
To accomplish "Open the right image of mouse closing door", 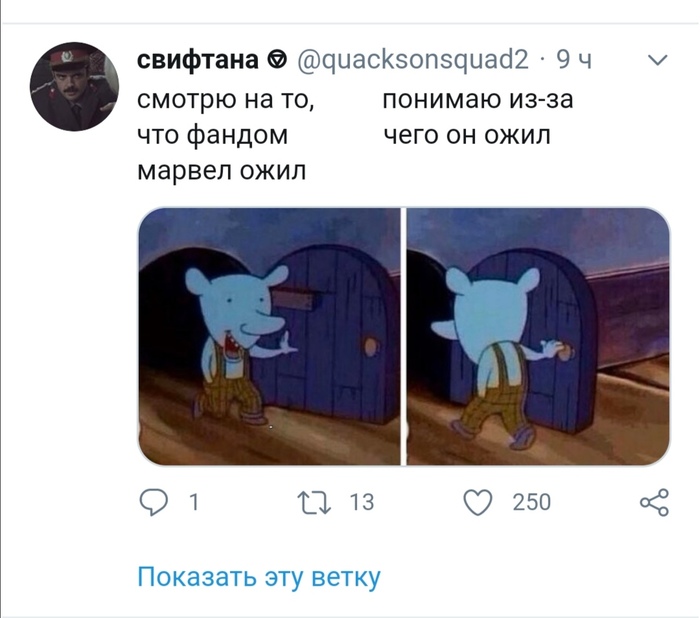I will (538, 336).
